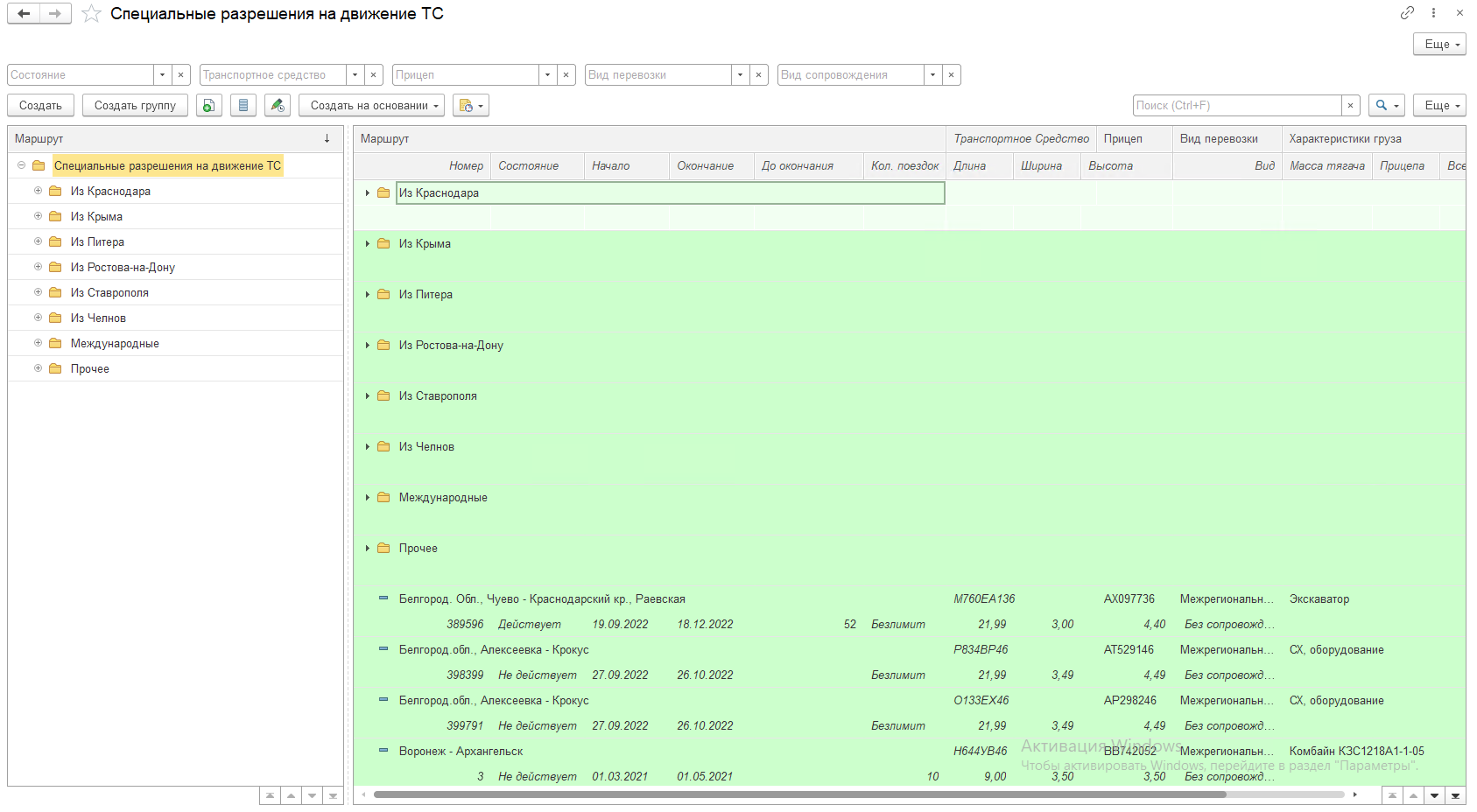1477x812 pixels.
Task: Open the magnifier search options button
Action: (1386, 106)
